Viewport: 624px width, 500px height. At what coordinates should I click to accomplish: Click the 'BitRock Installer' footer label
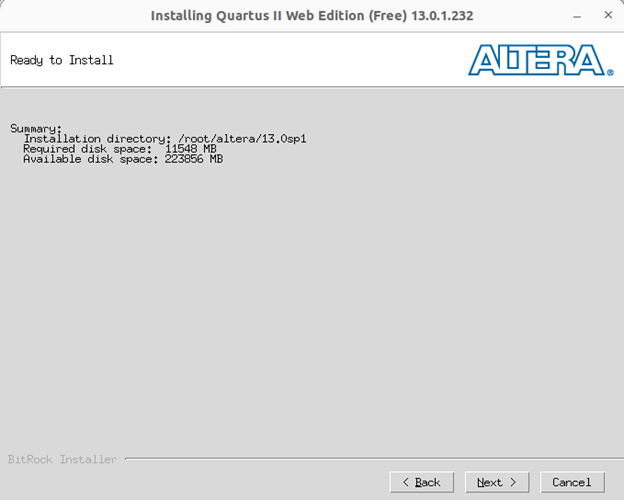point(62,459)
